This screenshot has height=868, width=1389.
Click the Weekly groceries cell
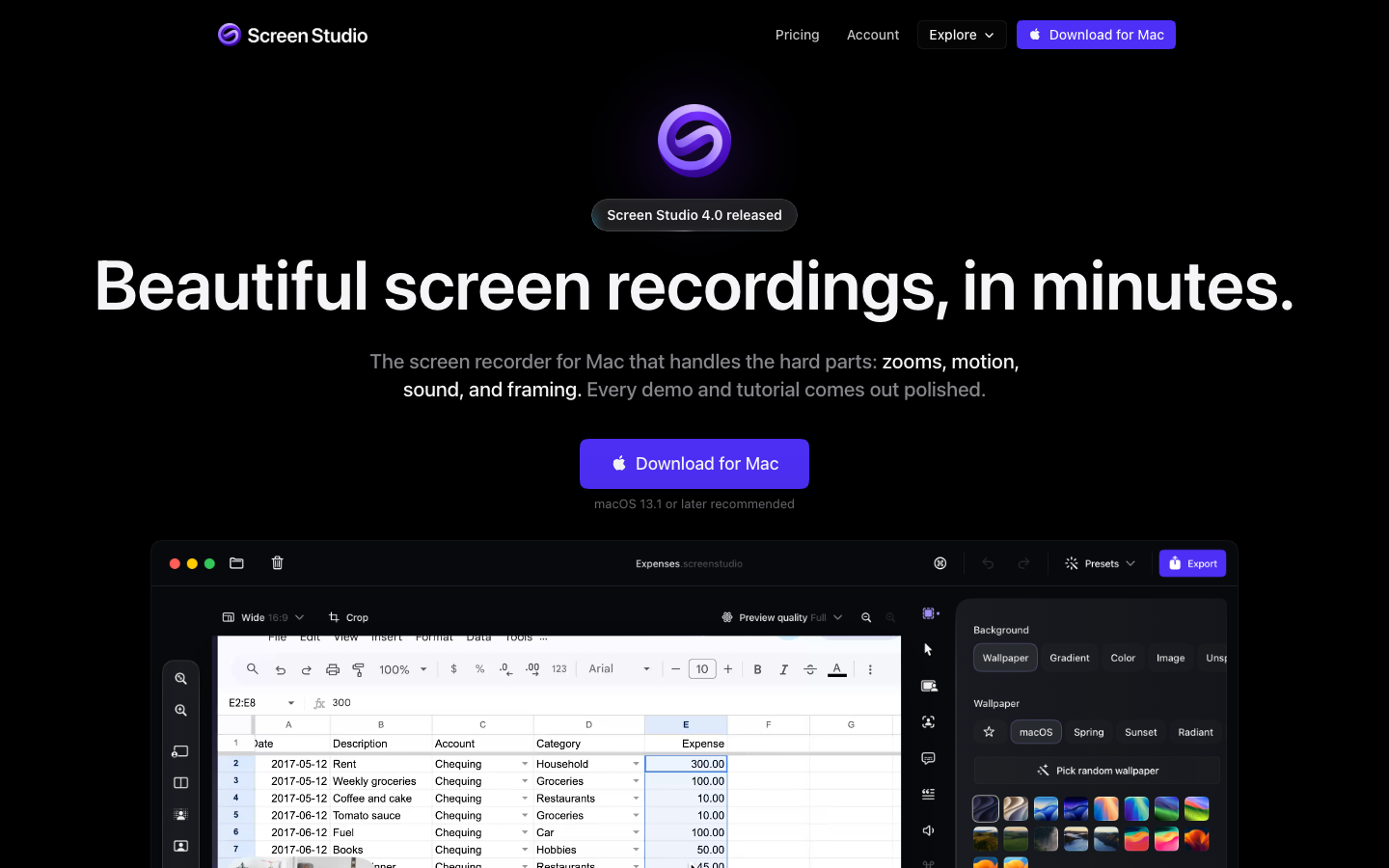coord(381,781)
